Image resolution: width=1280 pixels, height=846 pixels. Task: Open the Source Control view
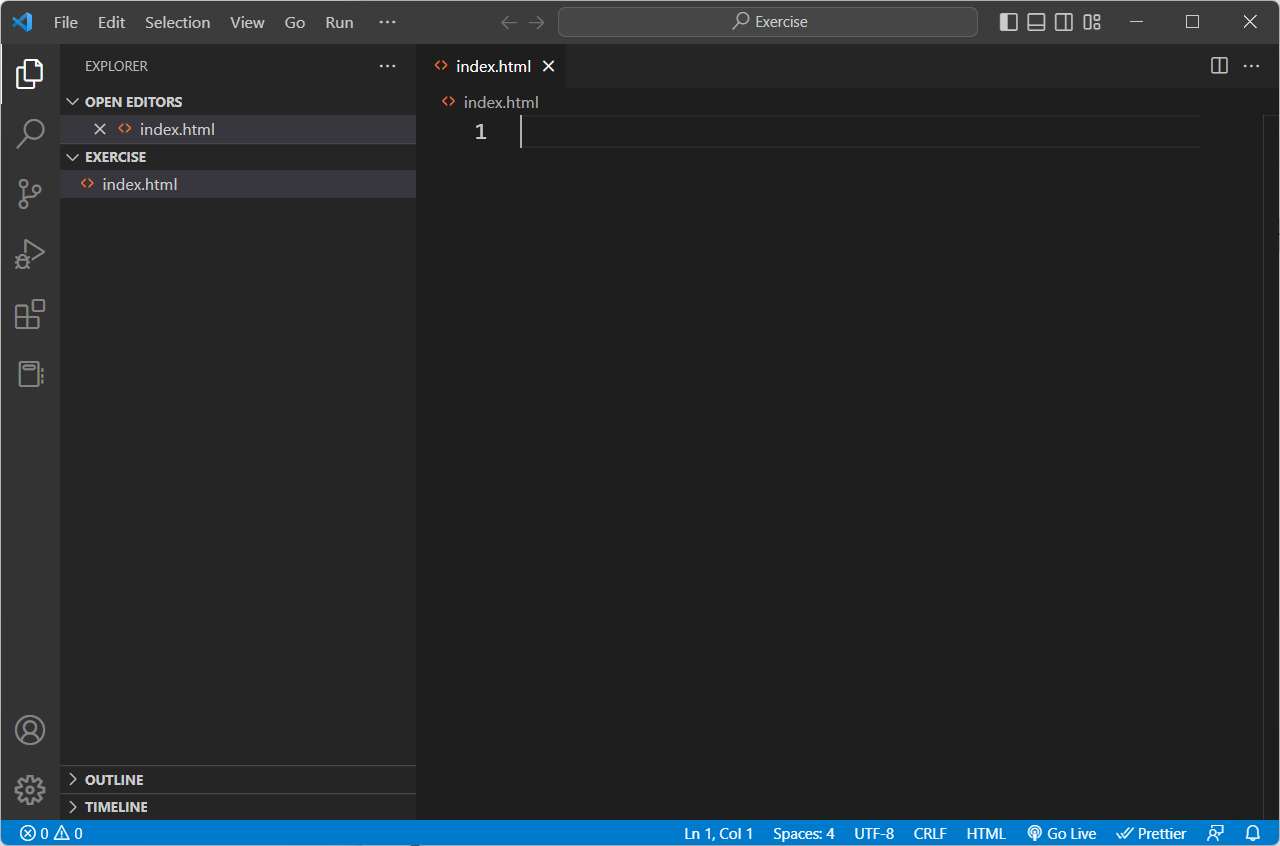(x=30, y=194)
